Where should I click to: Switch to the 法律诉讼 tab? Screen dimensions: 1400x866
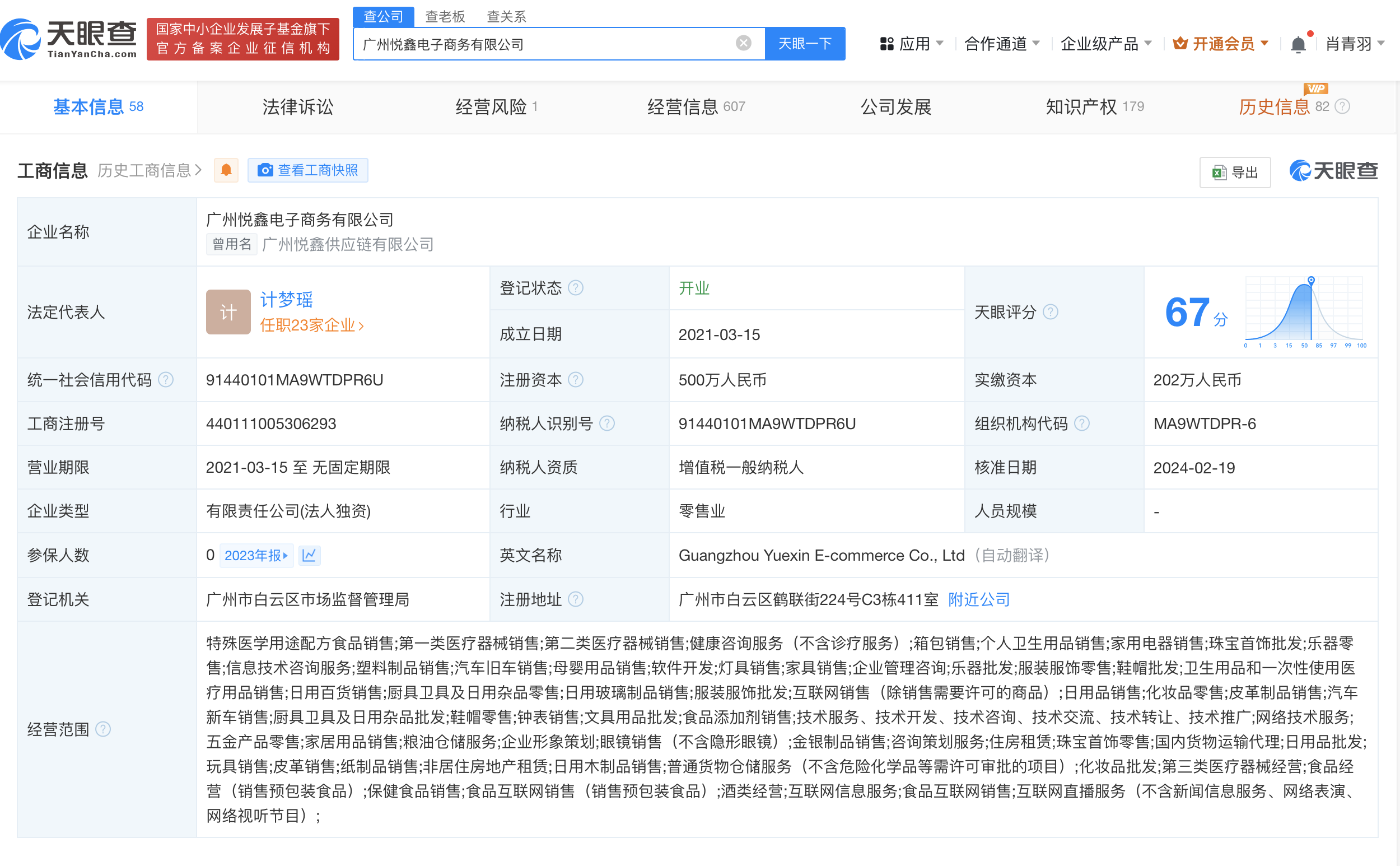(297, 106)
